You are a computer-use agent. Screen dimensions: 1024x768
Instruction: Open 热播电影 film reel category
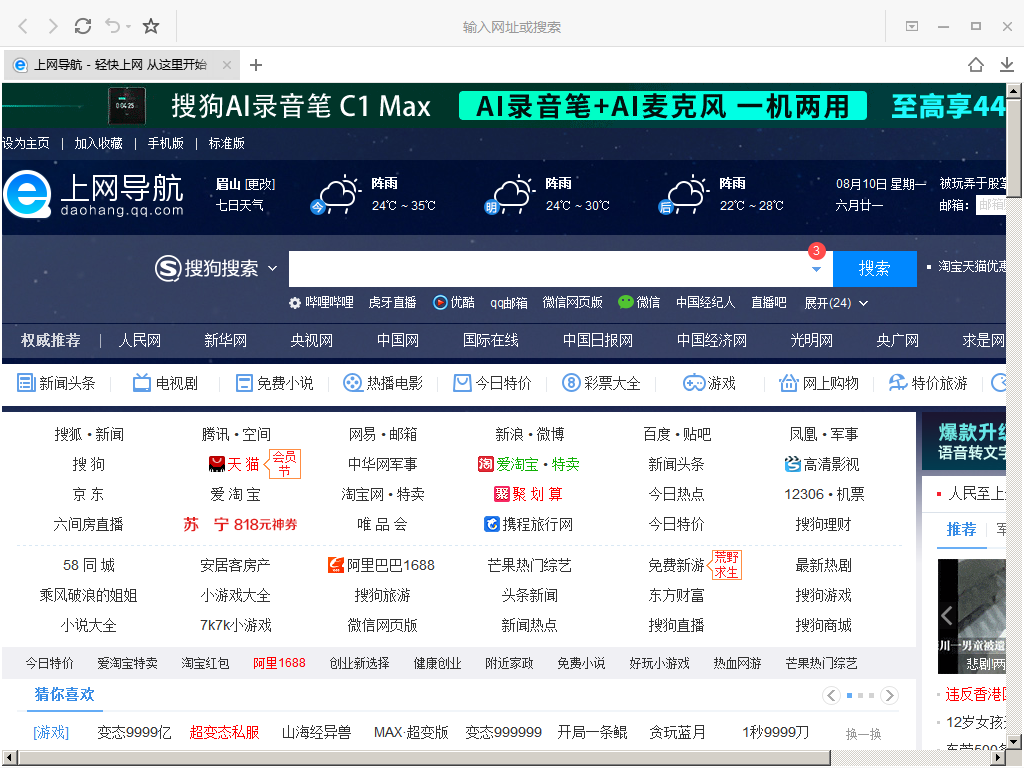(383, 383)
